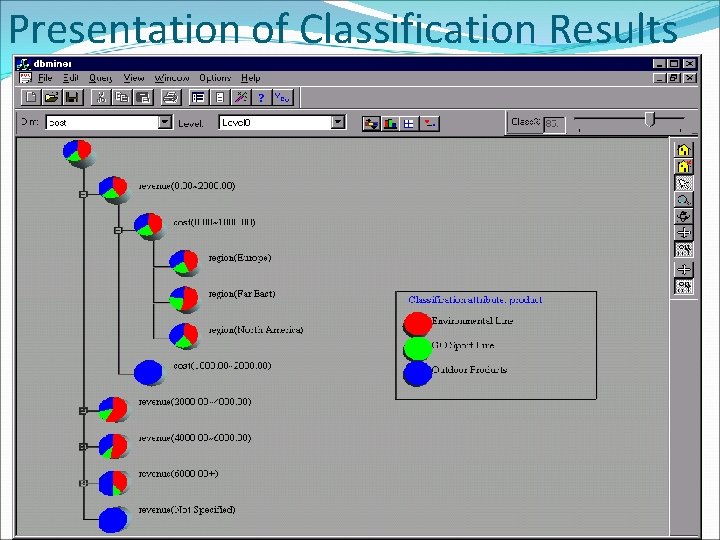The image size is (720, 540).
Task: Select the cost(1000.00~2000.00) blue node
Action: (x=148, y=371)
